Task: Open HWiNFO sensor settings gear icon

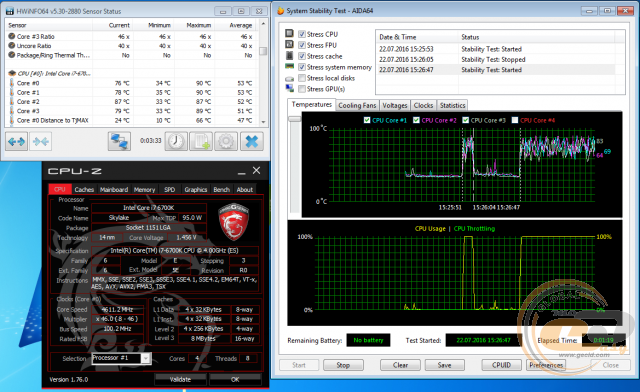Action: click(x=226, y=142)
